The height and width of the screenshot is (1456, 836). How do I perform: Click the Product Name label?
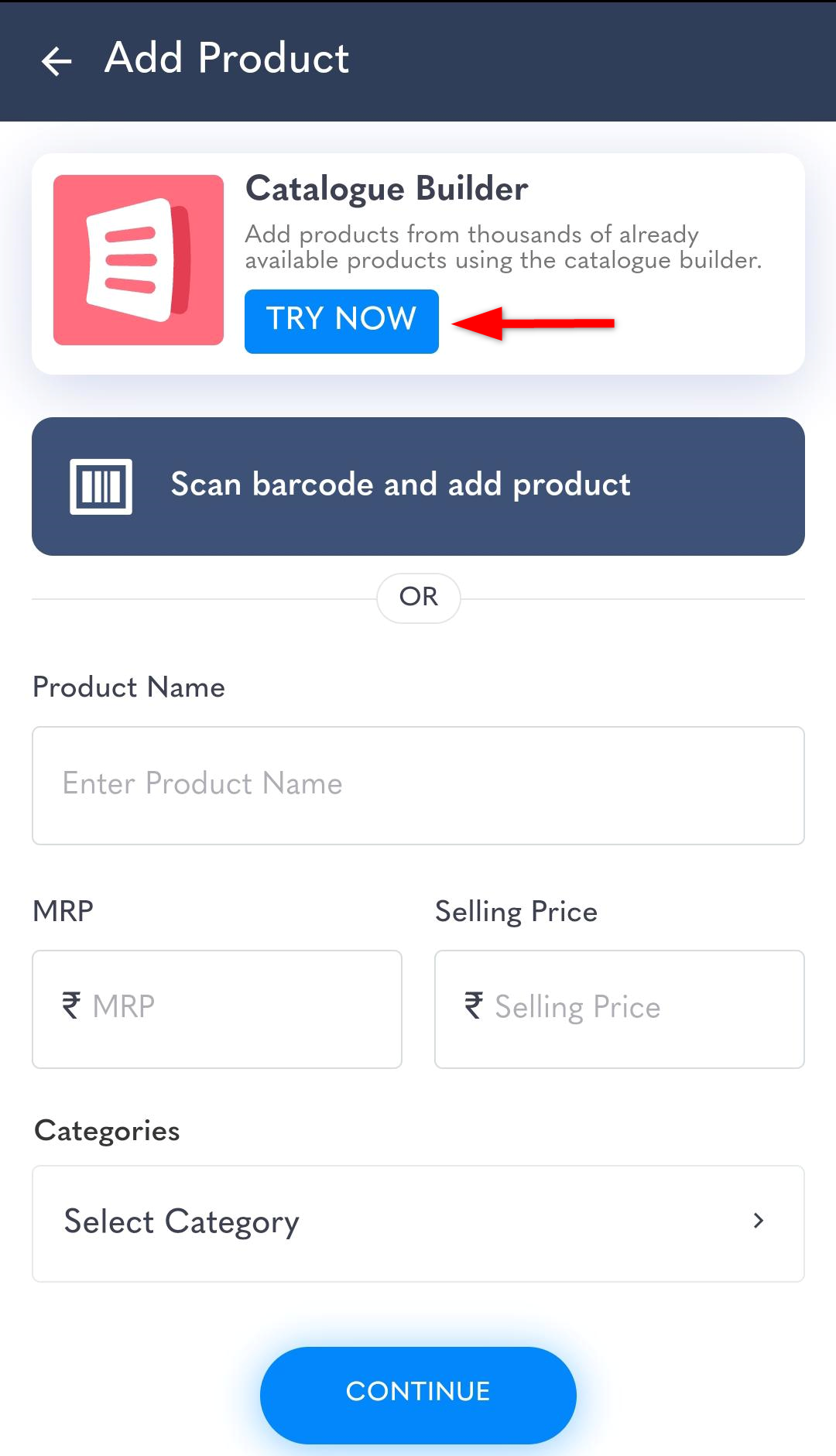128,687
